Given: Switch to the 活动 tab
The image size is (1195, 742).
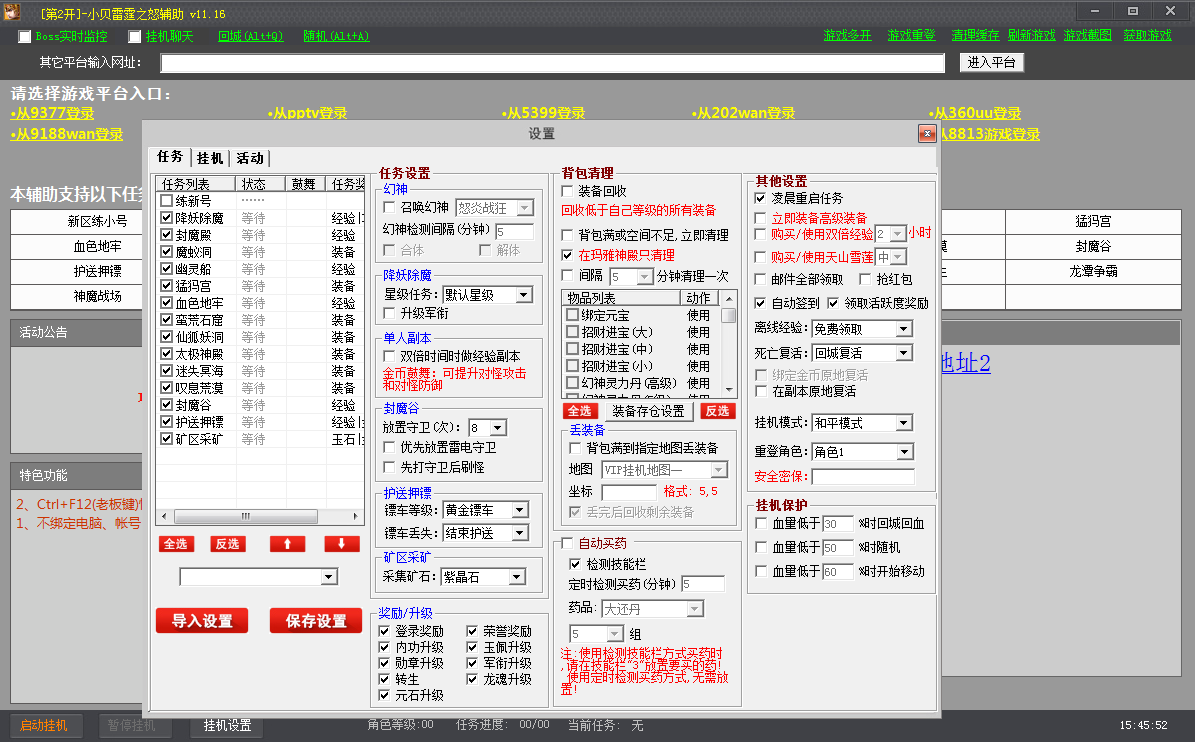Looking at the screenshot, I should coord(250,158).
